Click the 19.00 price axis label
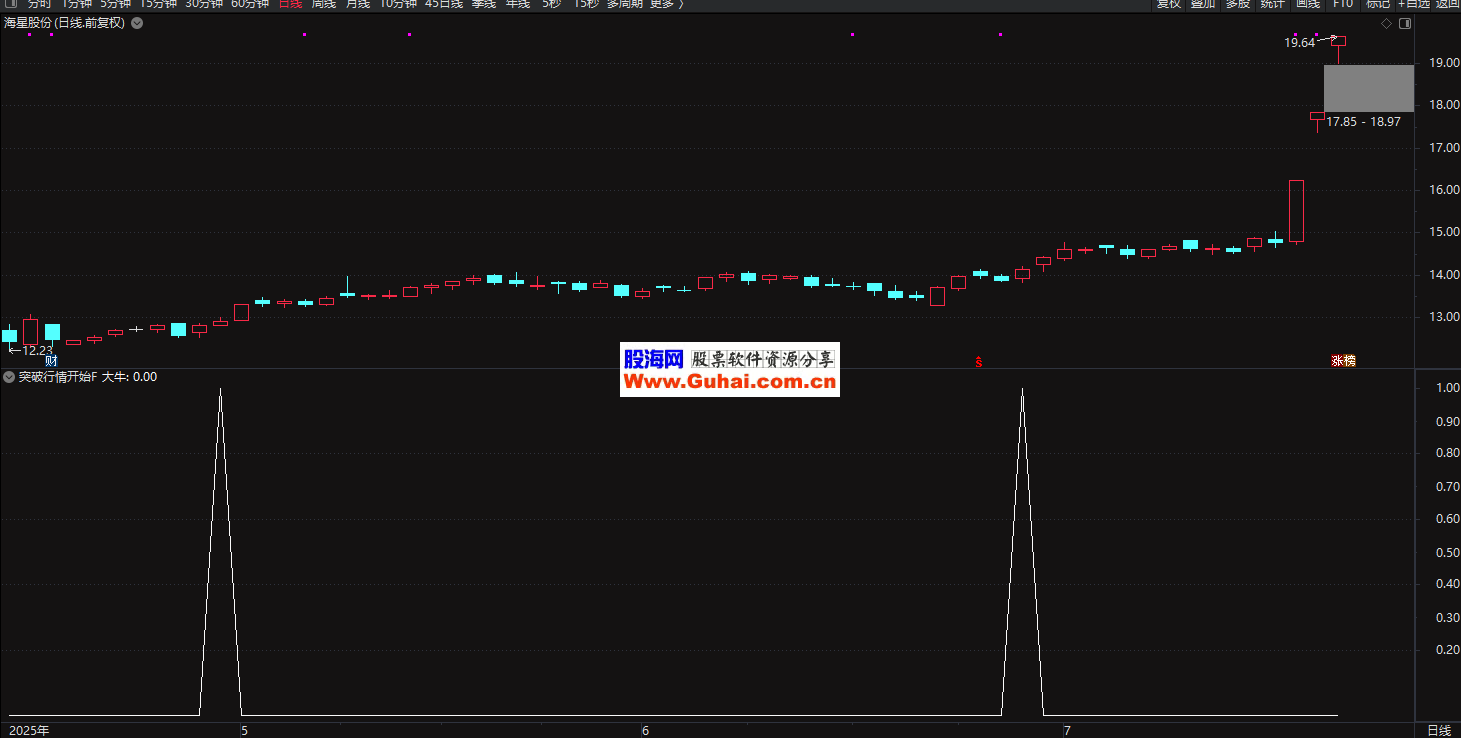 1443,63
